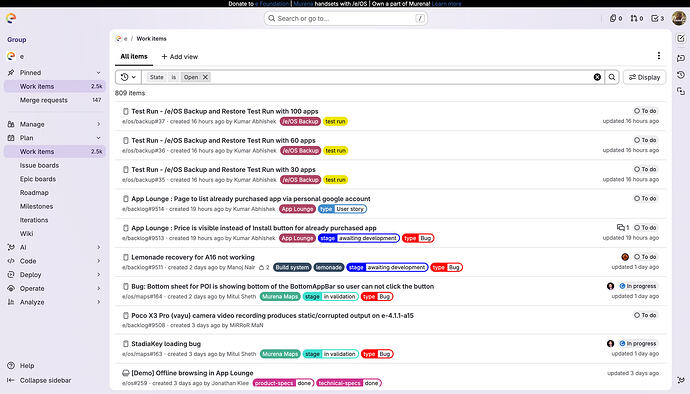Click the Display button

[x=644, y=77]
